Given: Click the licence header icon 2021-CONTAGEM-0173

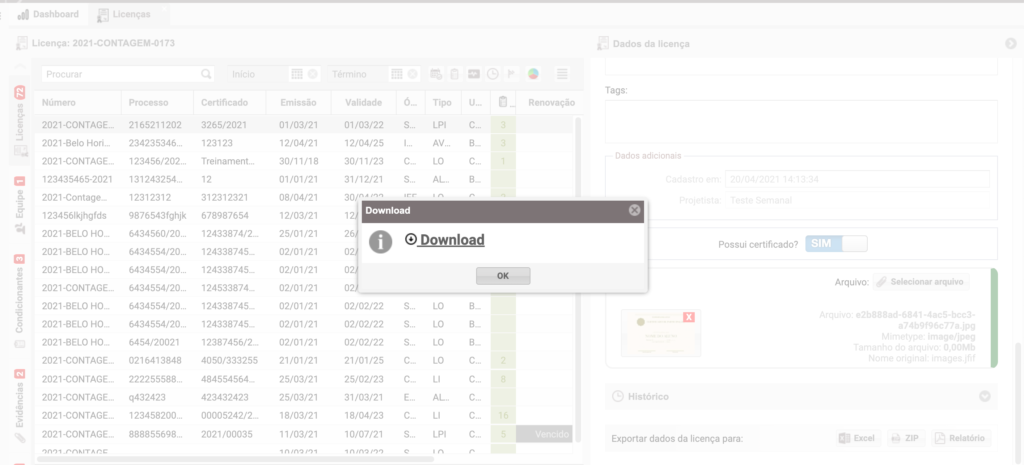Looking at the screenshot, I should point(22,43).
